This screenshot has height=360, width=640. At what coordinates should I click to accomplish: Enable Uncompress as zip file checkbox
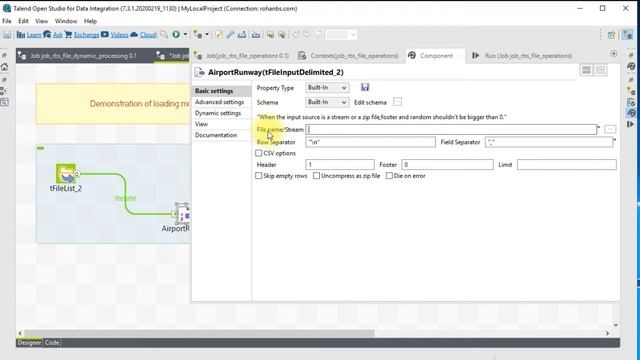pyautogui.click(x=316, y=176)
